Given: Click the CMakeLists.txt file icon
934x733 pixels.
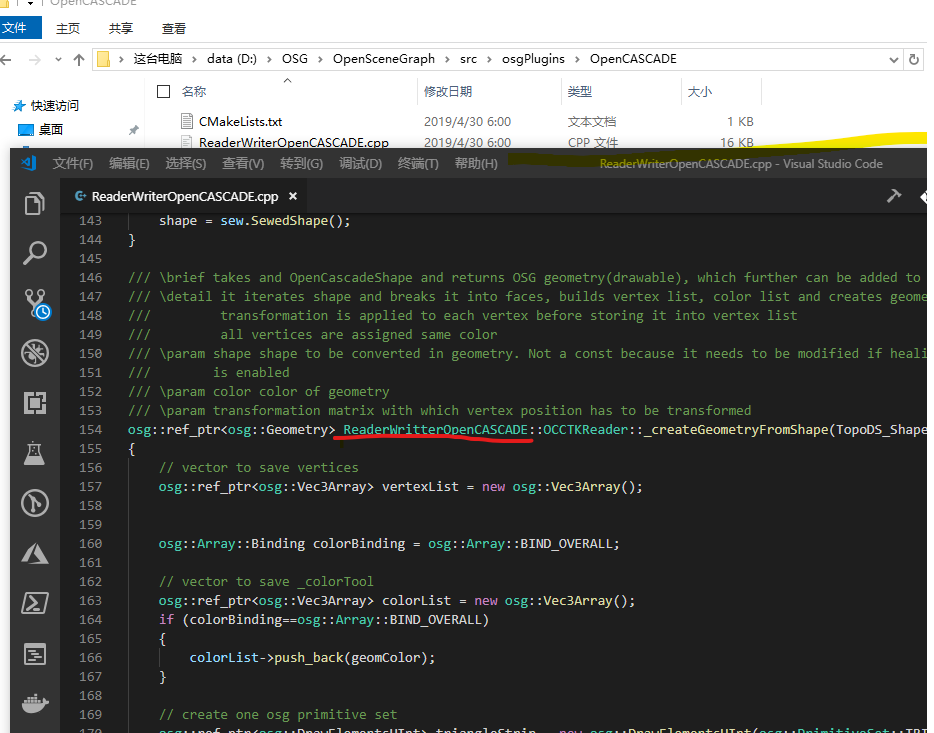Looking at the screenshot, I should click(x=187, y=121).
